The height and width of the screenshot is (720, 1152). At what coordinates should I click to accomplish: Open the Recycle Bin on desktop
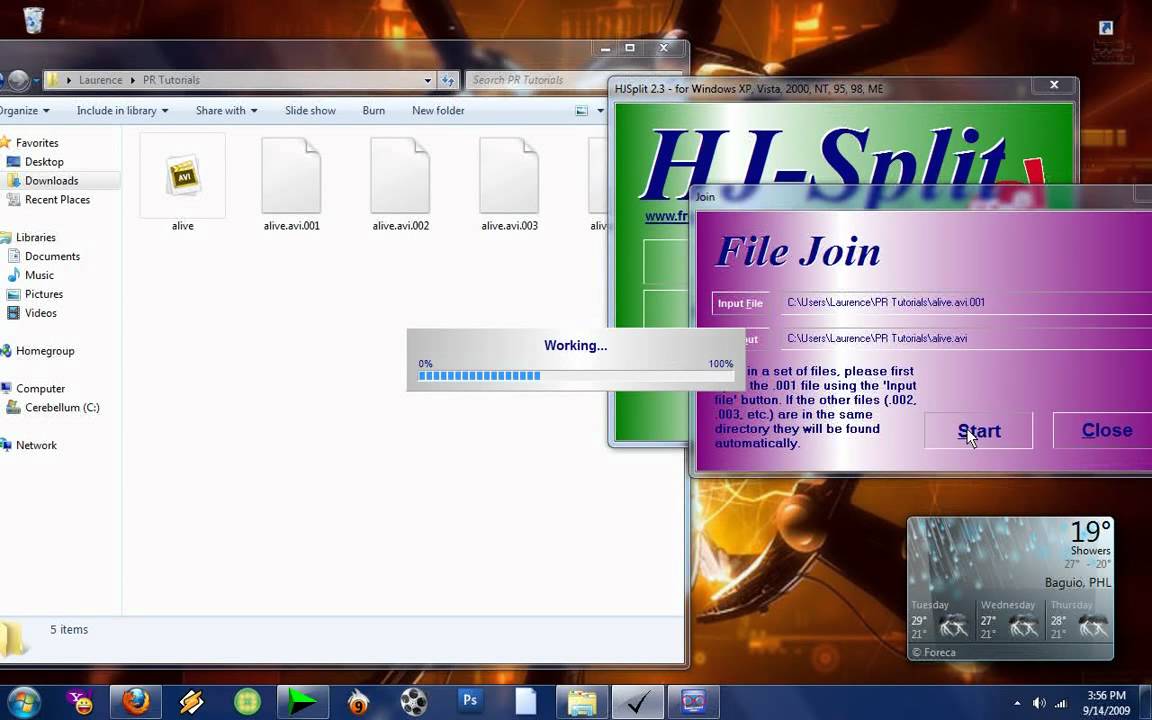[x=34, y=19]
